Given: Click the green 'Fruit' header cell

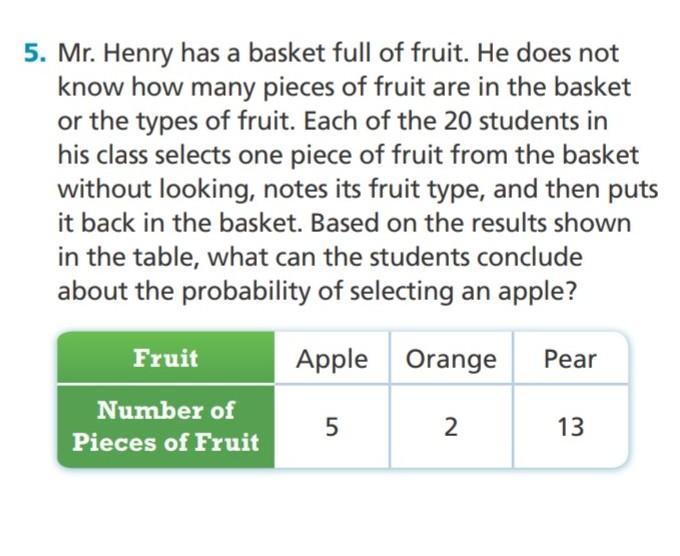Looking at the screenshot, I should click(x=165, y=358).
